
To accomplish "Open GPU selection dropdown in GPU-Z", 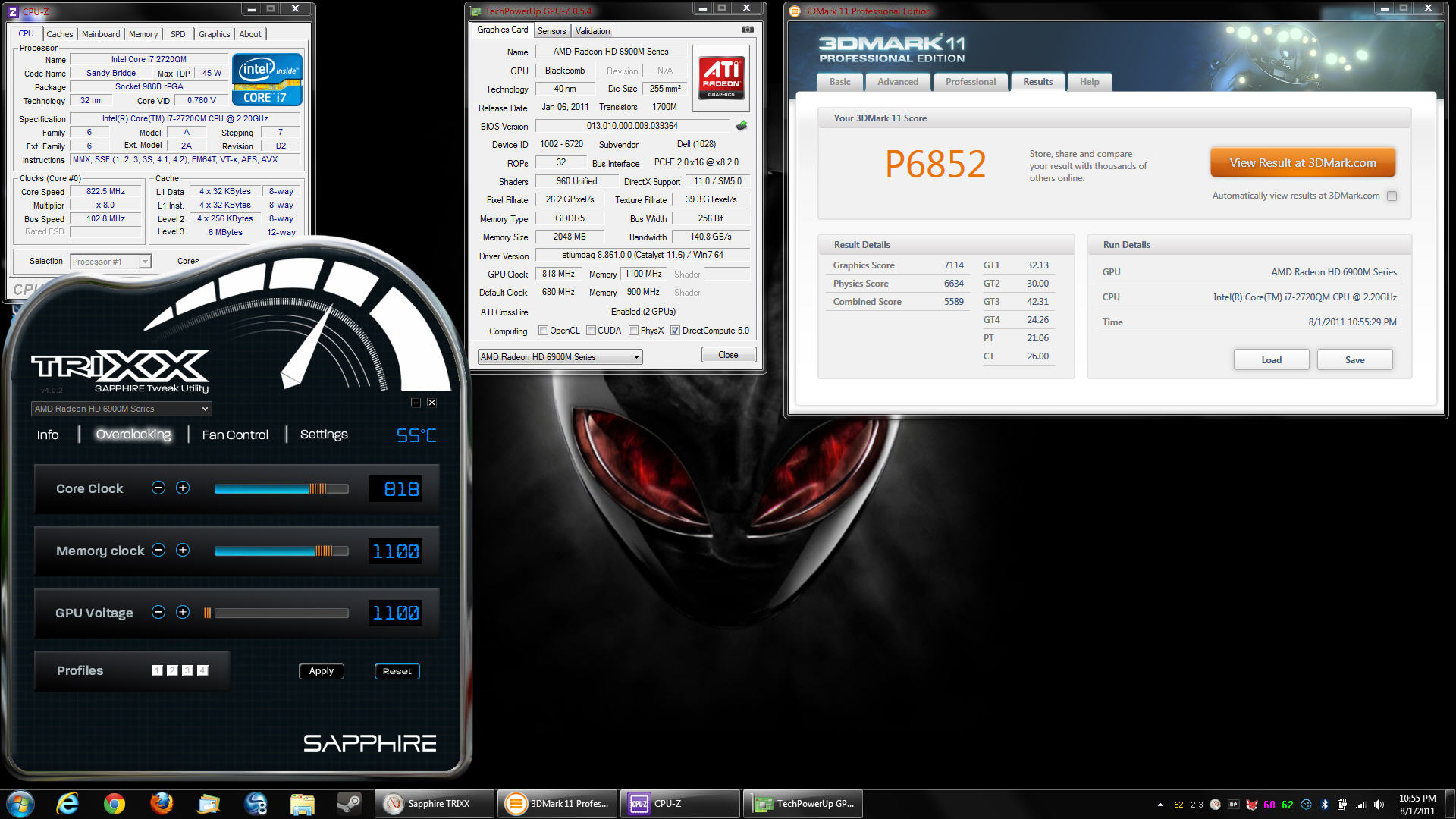I will pos(560,357).
